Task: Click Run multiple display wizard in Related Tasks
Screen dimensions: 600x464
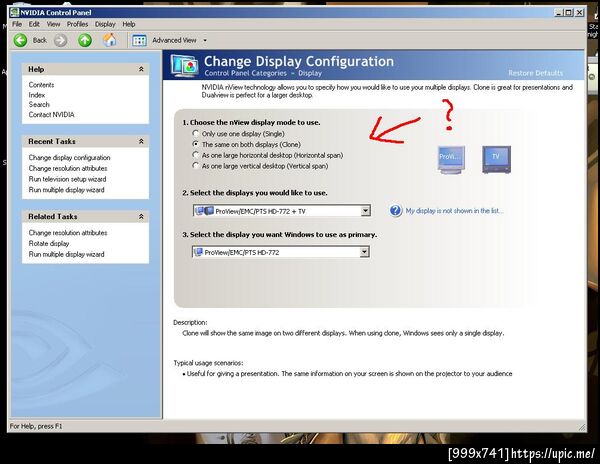Action: coord(66,254)
